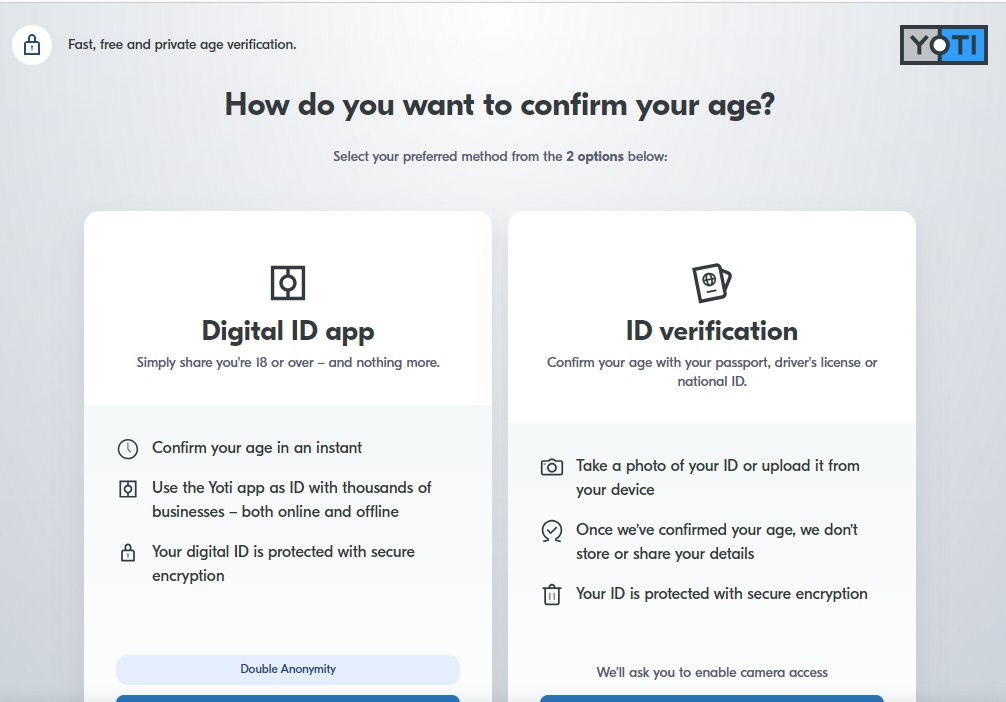Click the padlock icon beside "Your digital ID"
This screenshot has height=702, width=1006.
128,553
